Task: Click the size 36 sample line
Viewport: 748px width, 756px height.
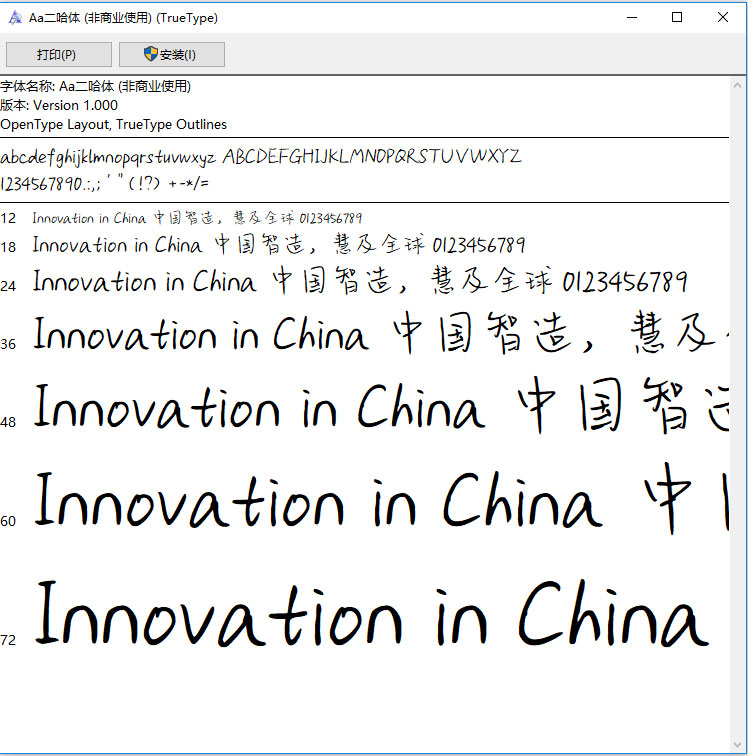Action: click(x=381, y=333)
